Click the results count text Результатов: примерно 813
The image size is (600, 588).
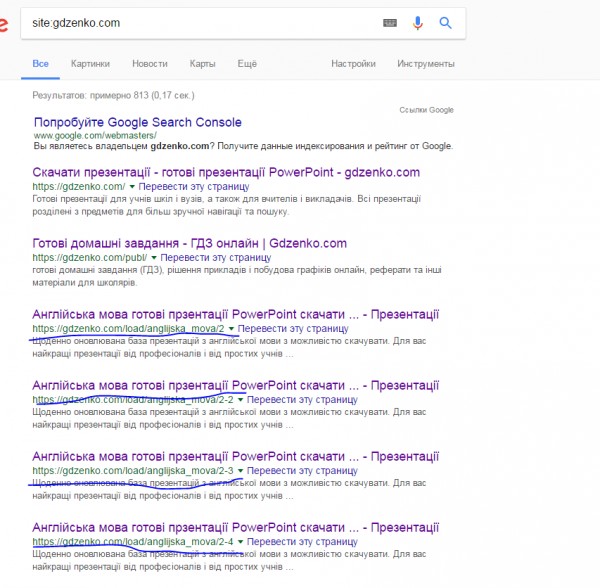113,95
